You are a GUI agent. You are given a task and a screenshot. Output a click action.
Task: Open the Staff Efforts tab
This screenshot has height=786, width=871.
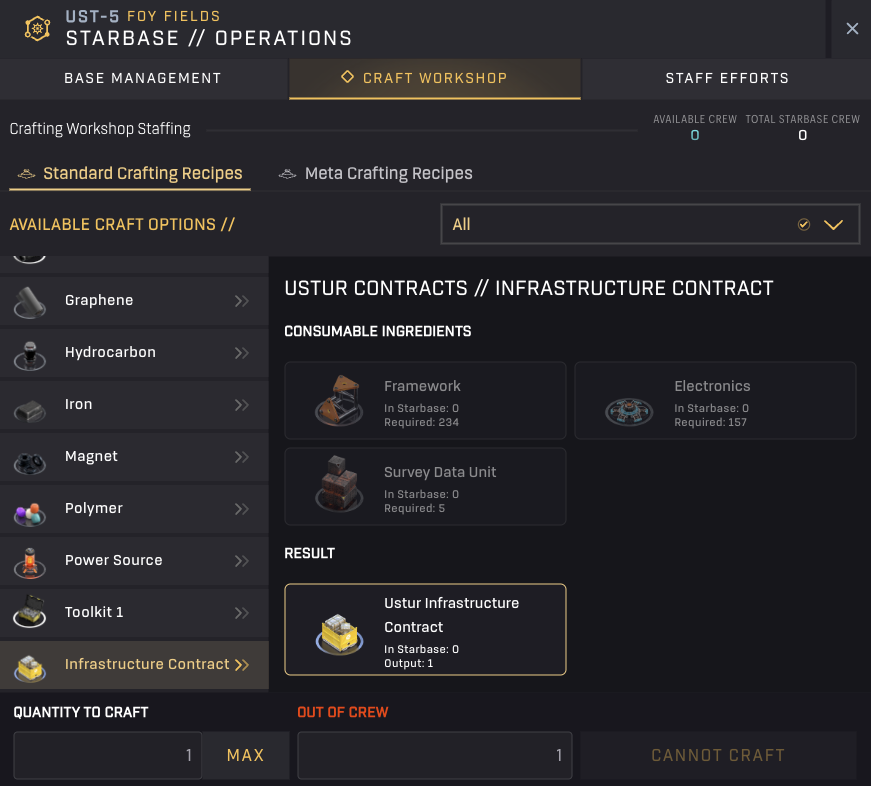point(727,78)
